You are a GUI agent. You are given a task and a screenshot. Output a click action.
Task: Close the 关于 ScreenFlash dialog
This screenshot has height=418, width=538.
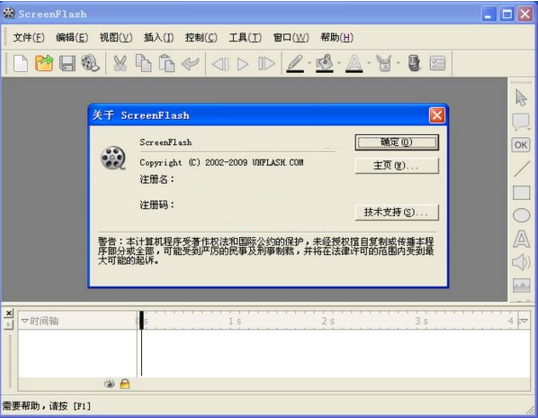pos(437,115)
